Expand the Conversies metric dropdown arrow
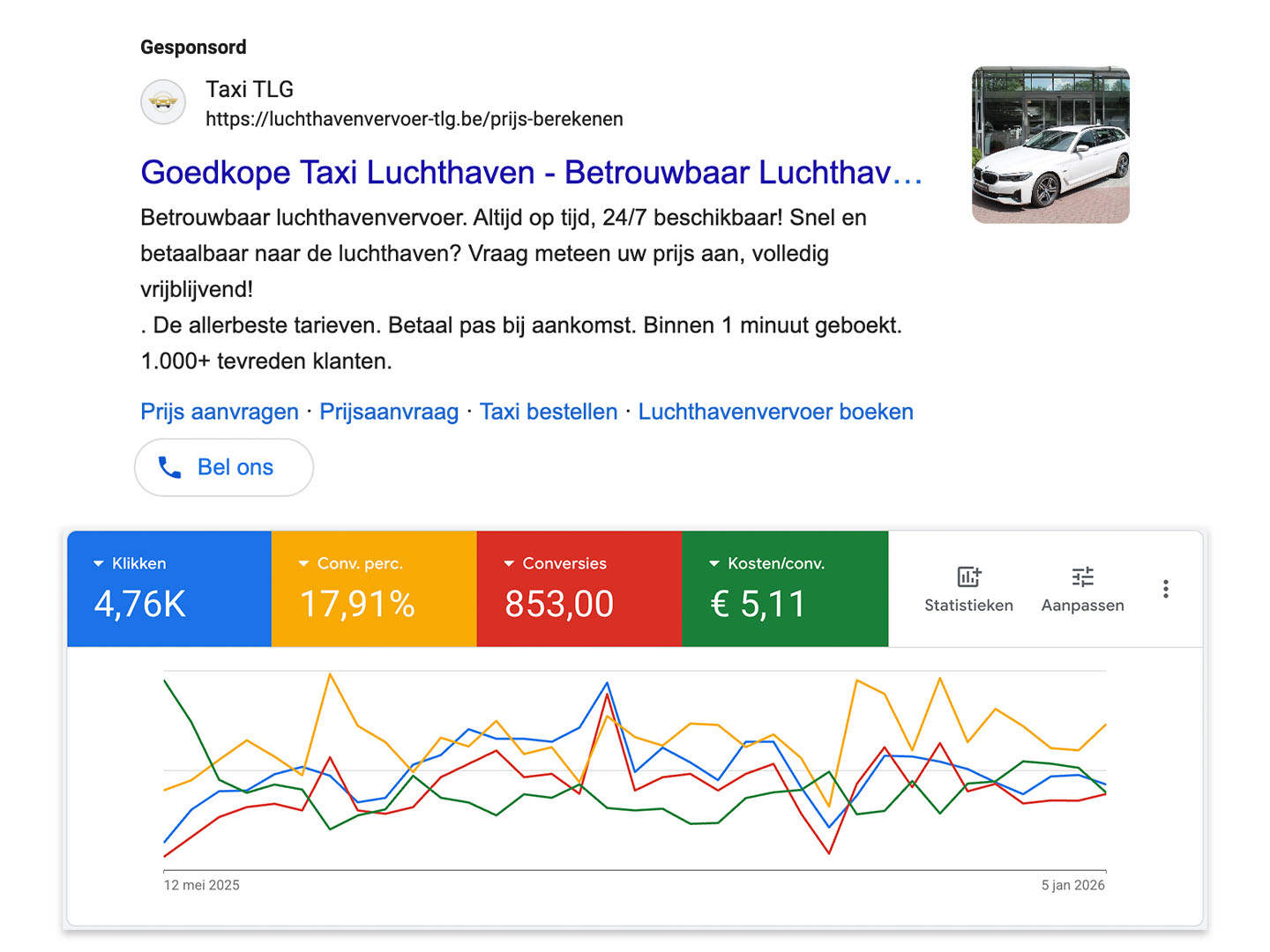 (x=509, y=564)
